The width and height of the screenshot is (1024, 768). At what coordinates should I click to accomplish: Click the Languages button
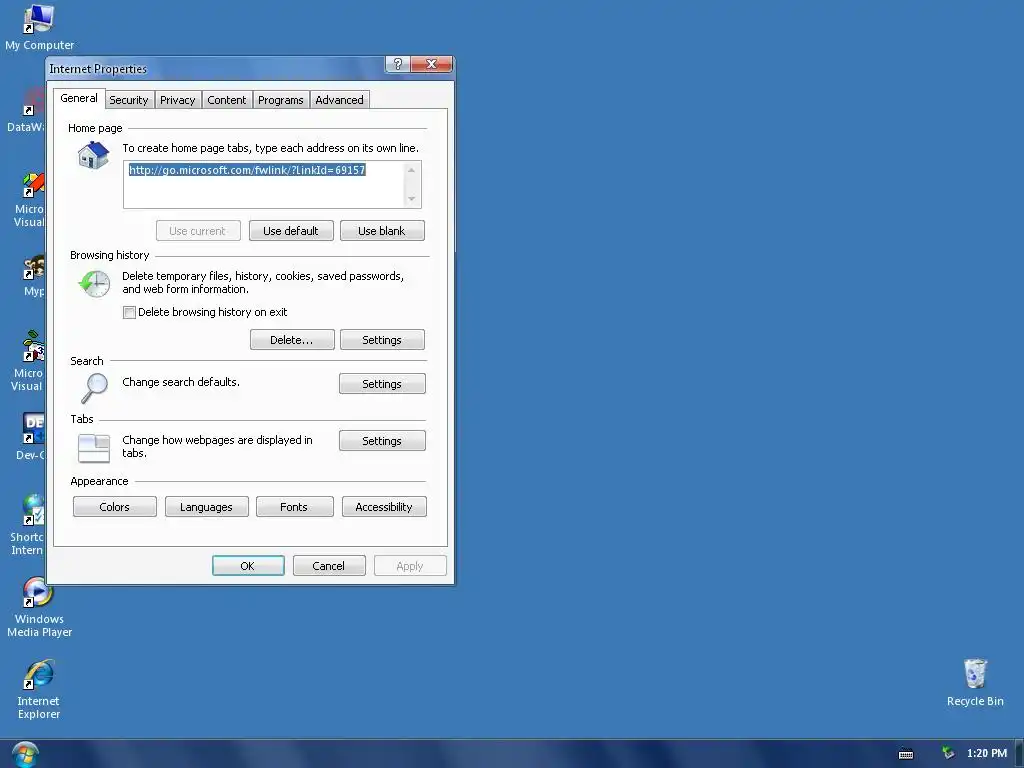(206, 507)
